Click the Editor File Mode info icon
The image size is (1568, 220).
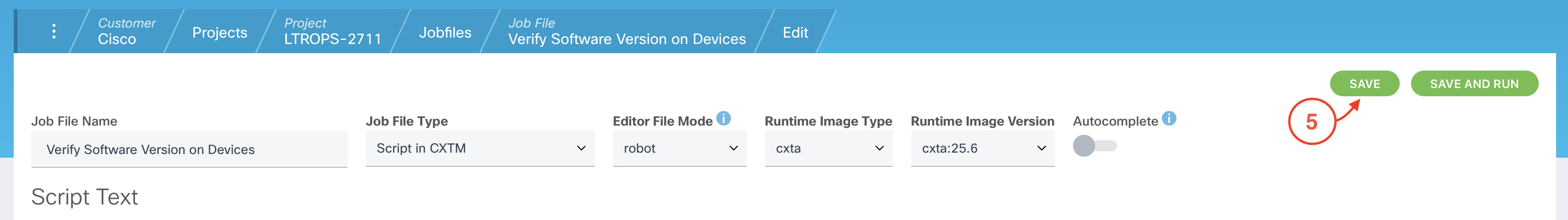723,118
